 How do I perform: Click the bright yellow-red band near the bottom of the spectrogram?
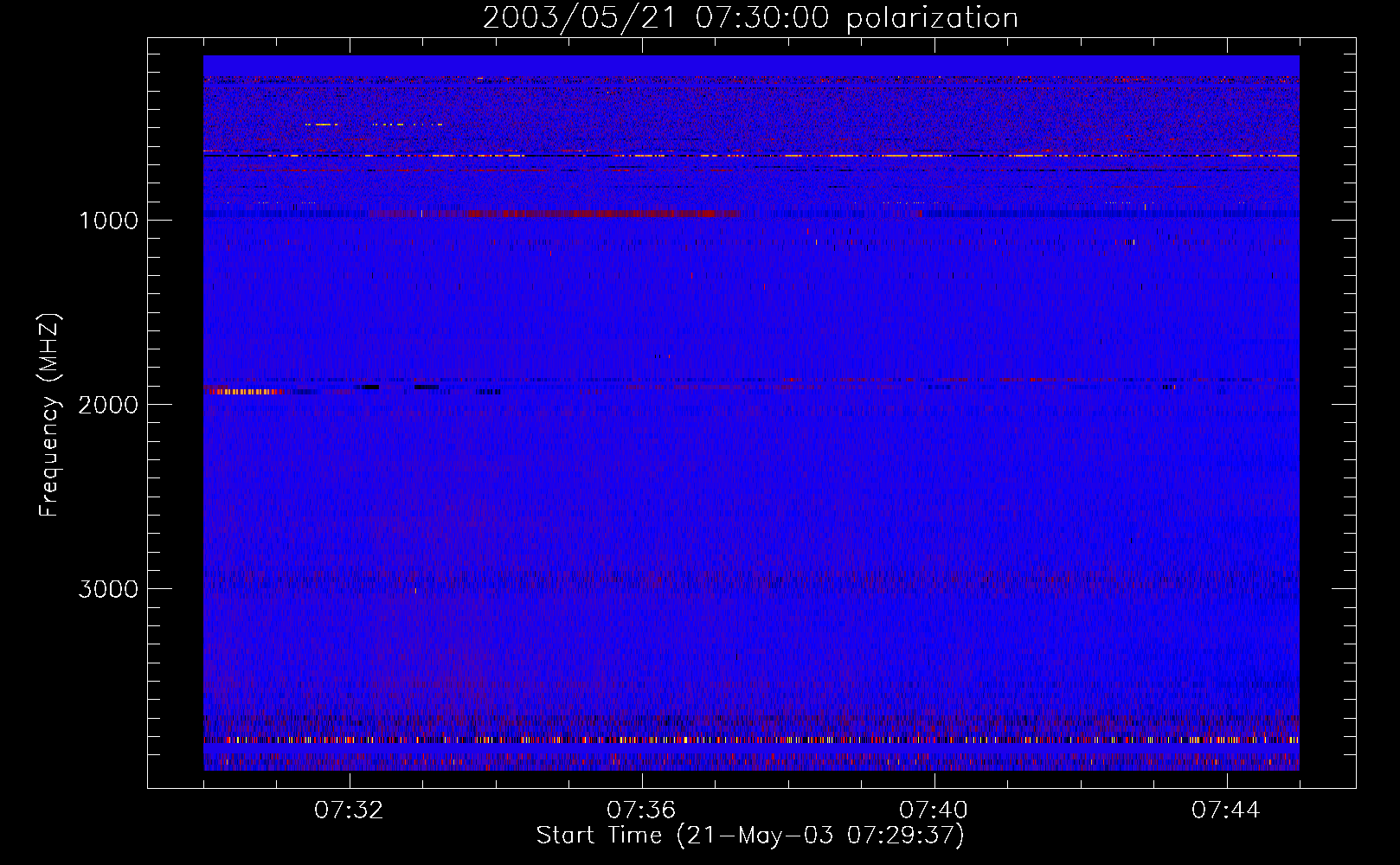tap(751, 740)
